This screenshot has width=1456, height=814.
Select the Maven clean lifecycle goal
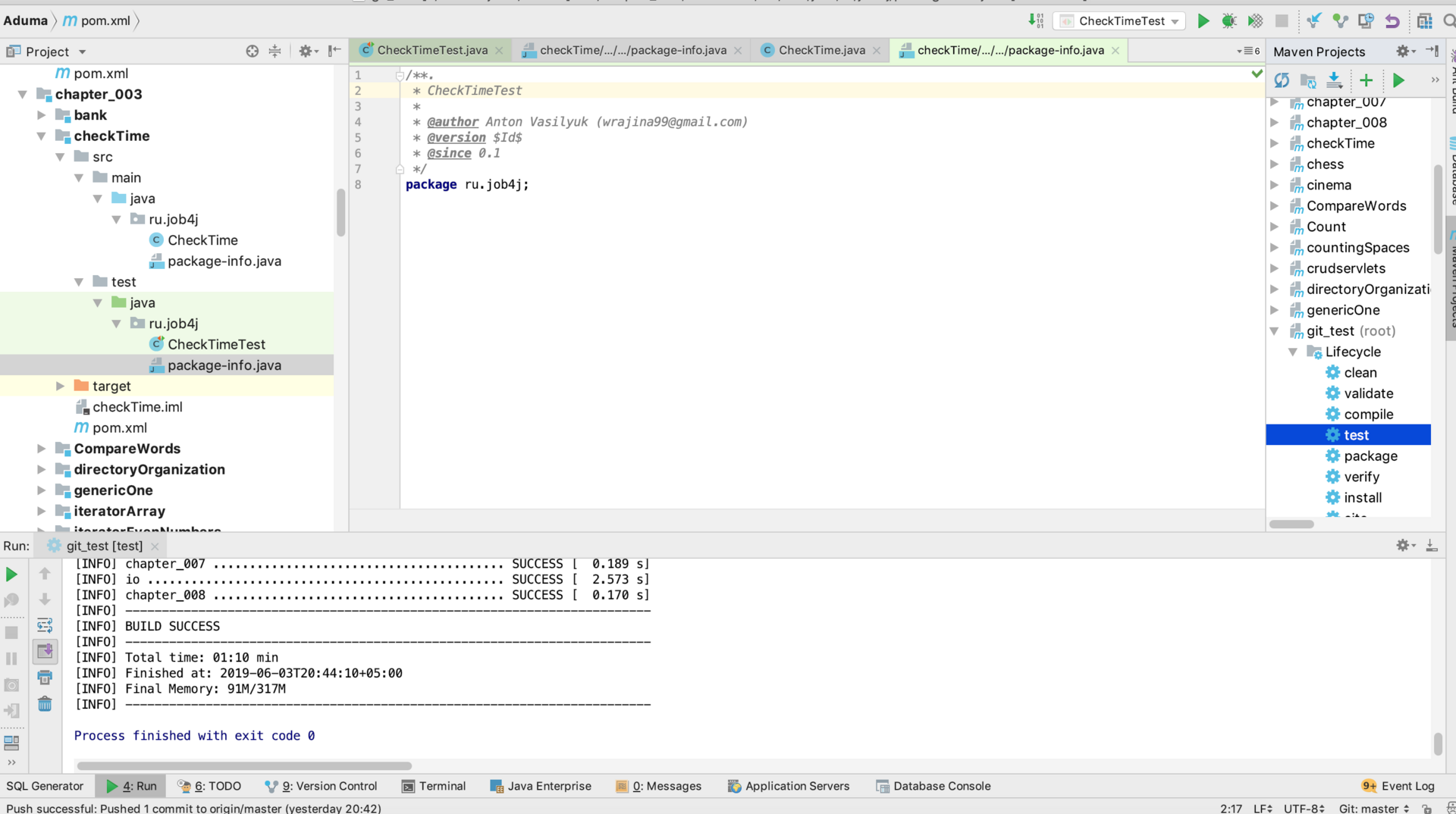1360,373
